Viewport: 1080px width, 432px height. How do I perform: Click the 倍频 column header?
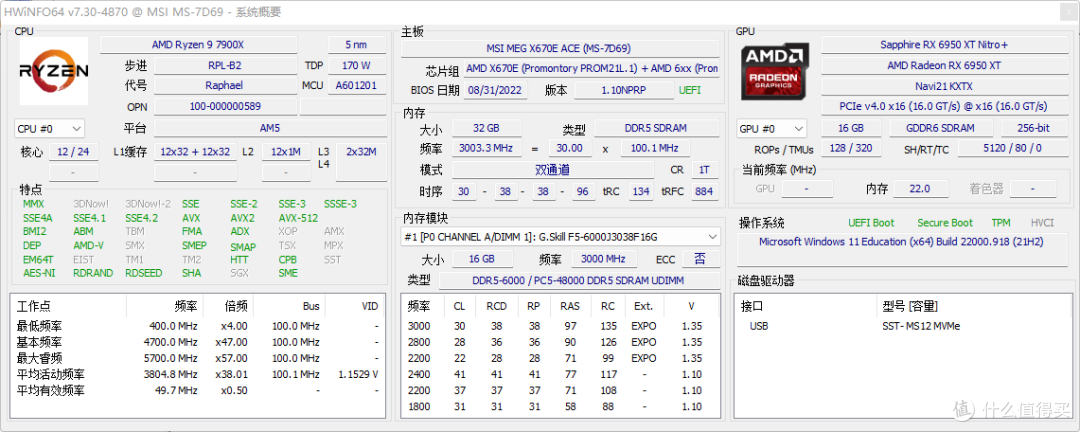[236, 306]
